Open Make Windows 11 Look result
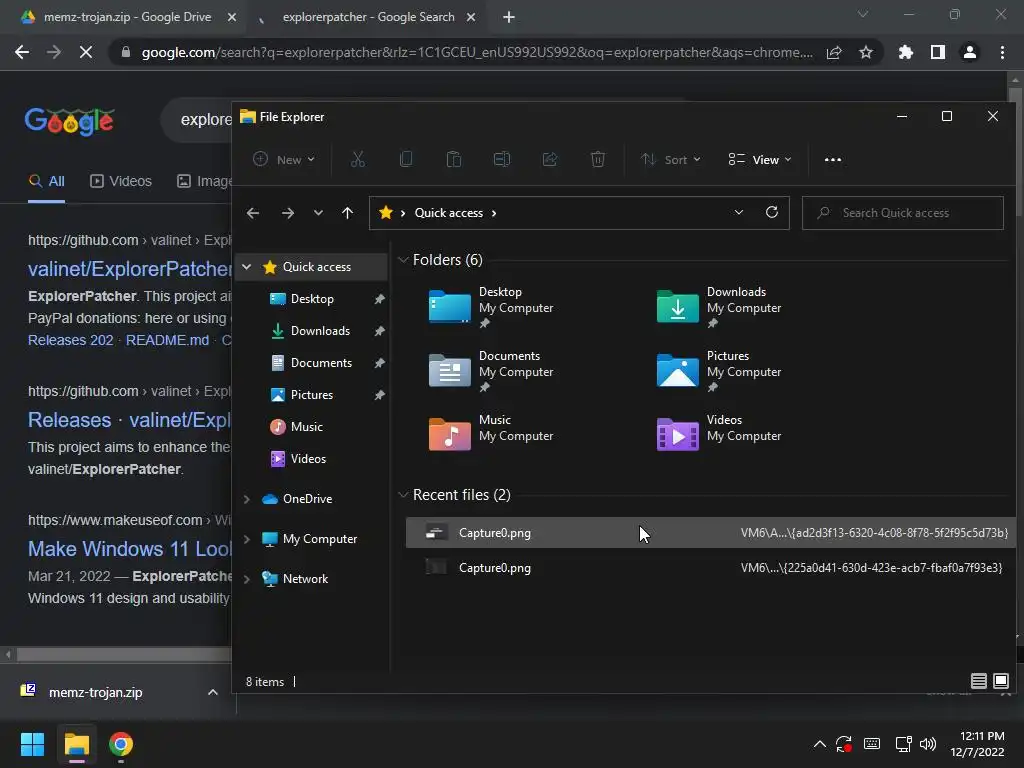This screenshot has width=1024, height=768. tap(129, 549)
